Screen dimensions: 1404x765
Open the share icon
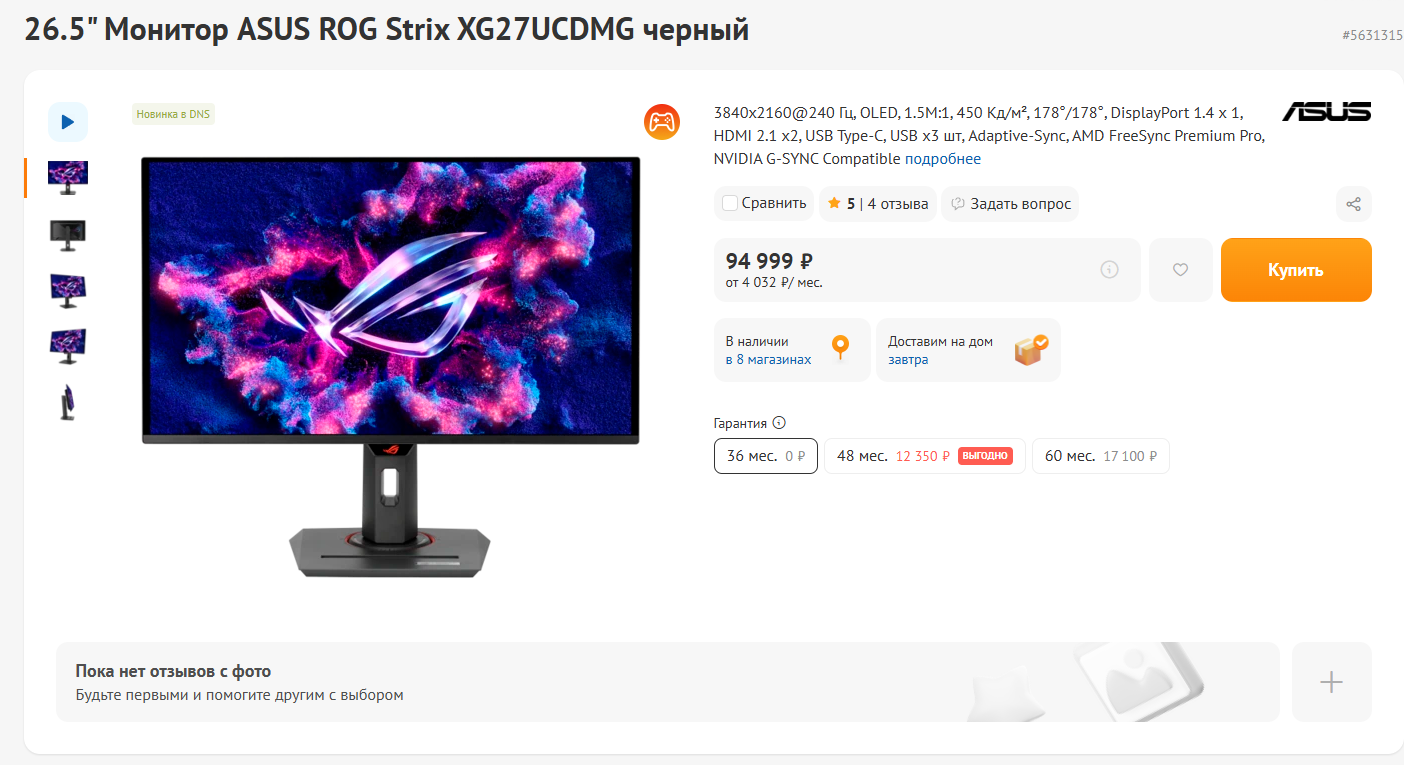[1354, 204]
